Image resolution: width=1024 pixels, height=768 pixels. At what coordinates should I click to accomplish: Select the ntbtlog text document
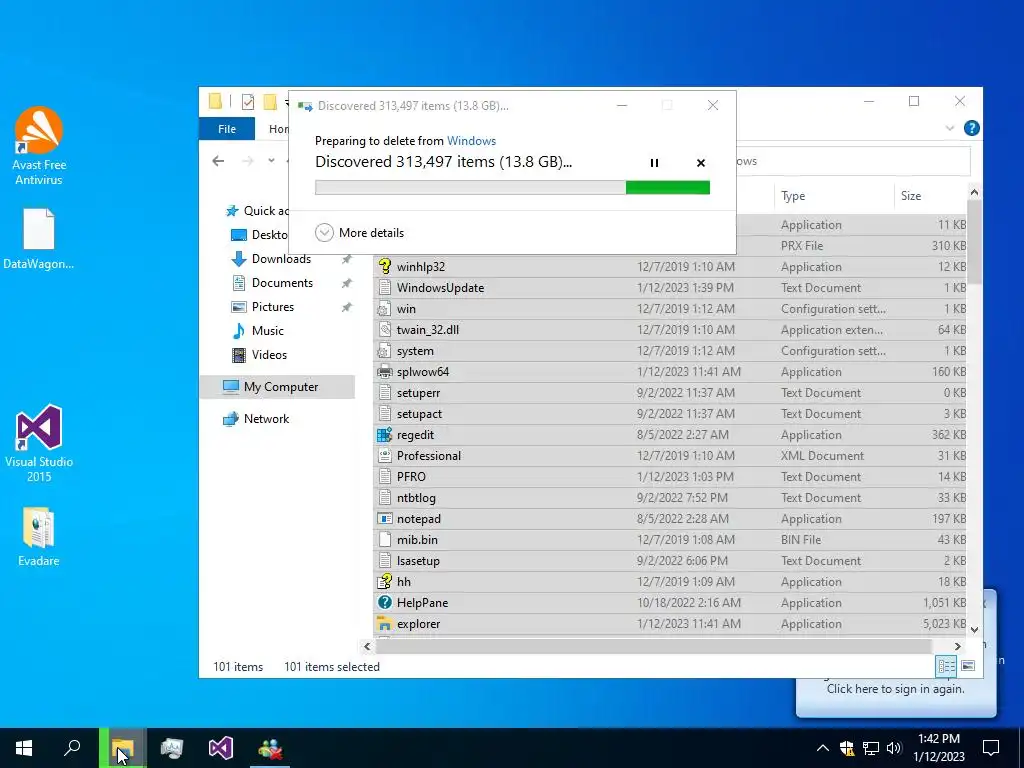click(x=416, y=498)
